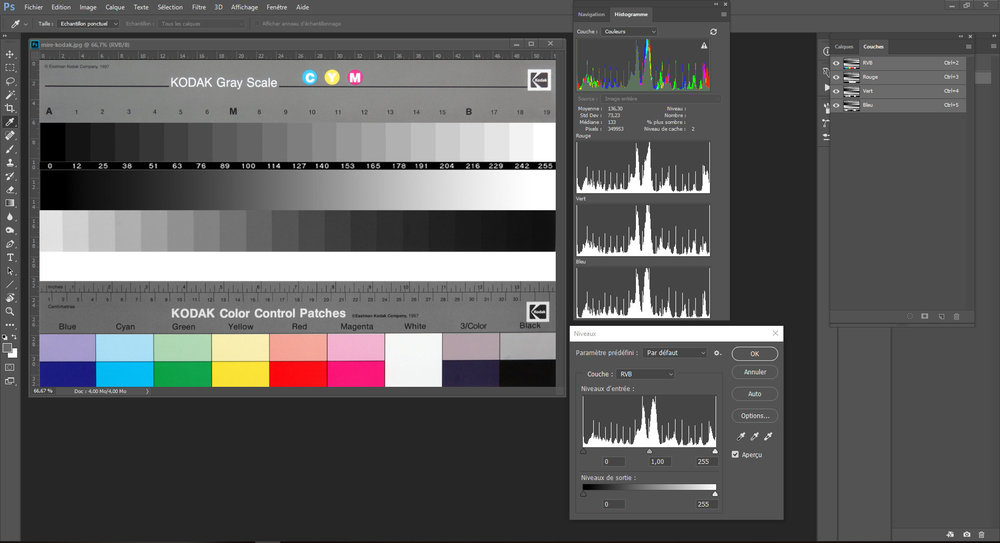Hide the Bleu channel visibility eye
The height and width of the screenshot is (543, 1000).
pos(836,105)
